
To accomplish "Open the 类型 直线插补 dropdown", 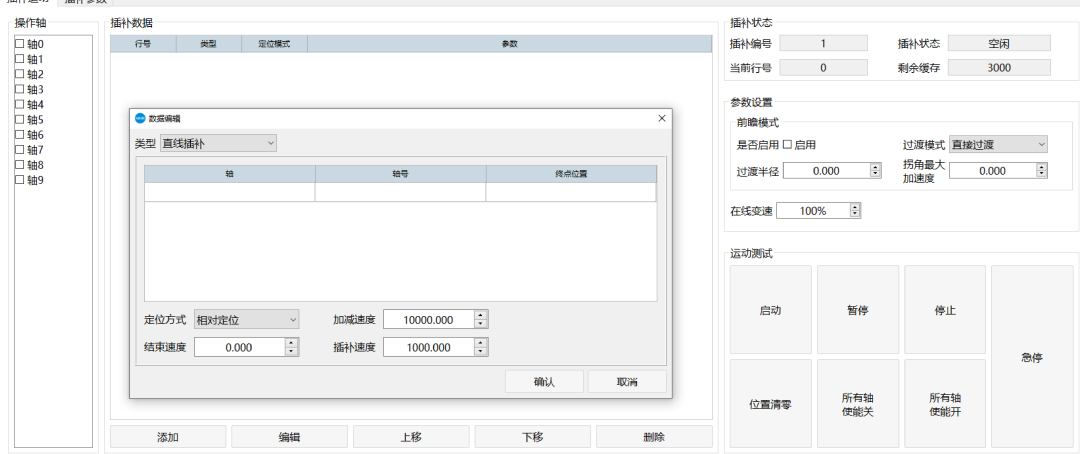I will tap(218, 143).
